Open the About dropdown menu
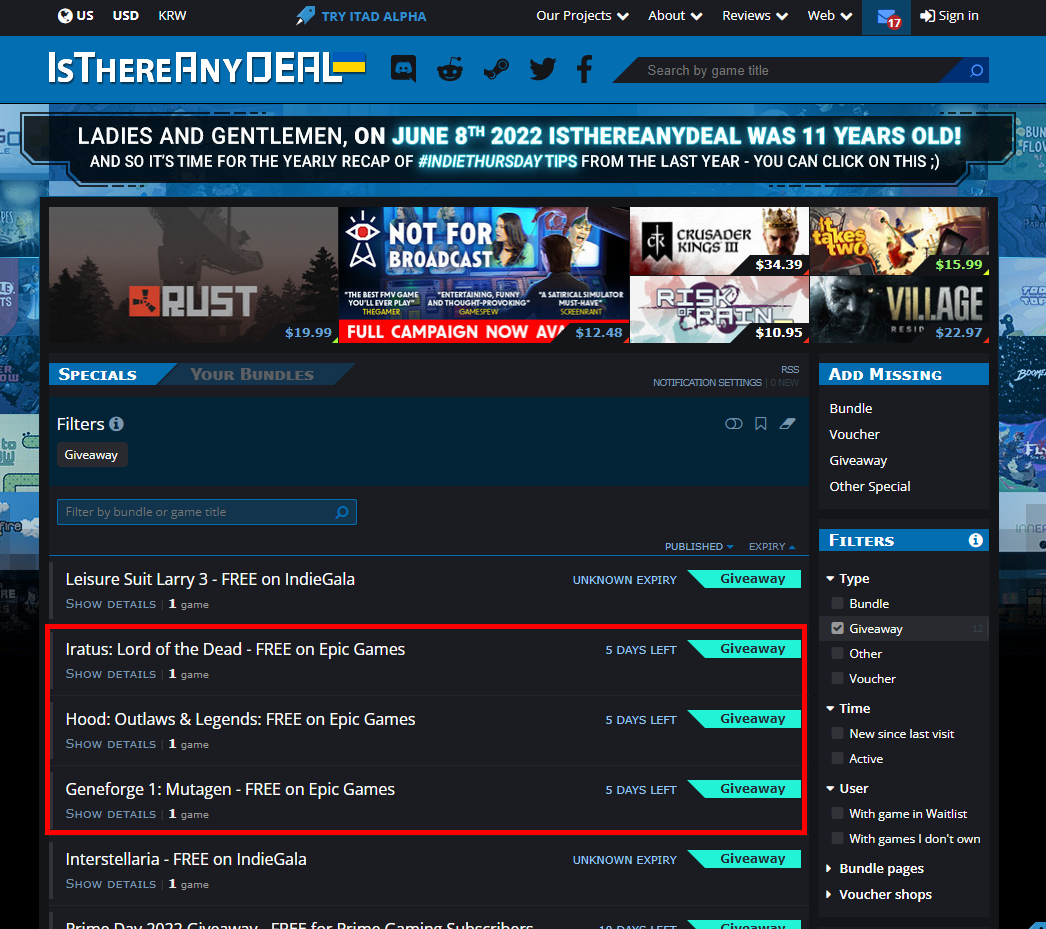This screenshot has height=929, width=1046. point(674,15)
